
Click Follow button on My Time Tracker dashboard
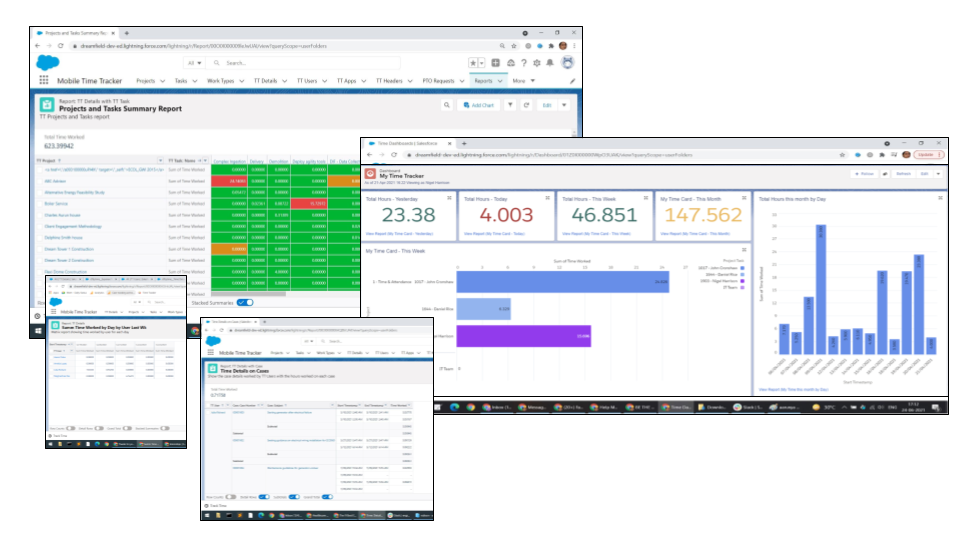(x=866, y=174)
